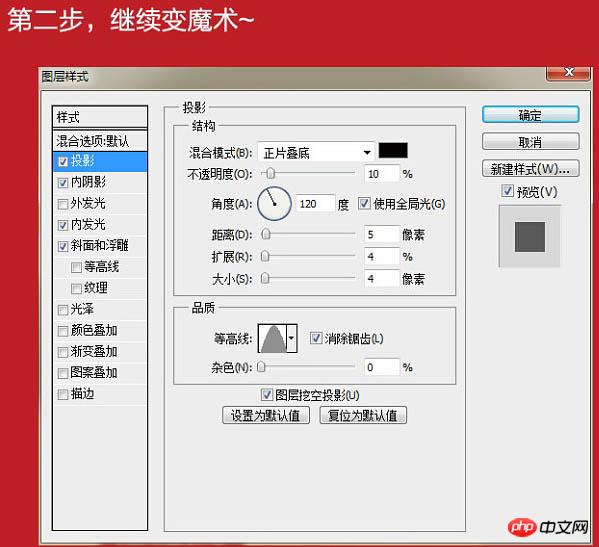Click 复位为默认值 button
This screenshot has height=547, width=599.
(x=363, y=415)
